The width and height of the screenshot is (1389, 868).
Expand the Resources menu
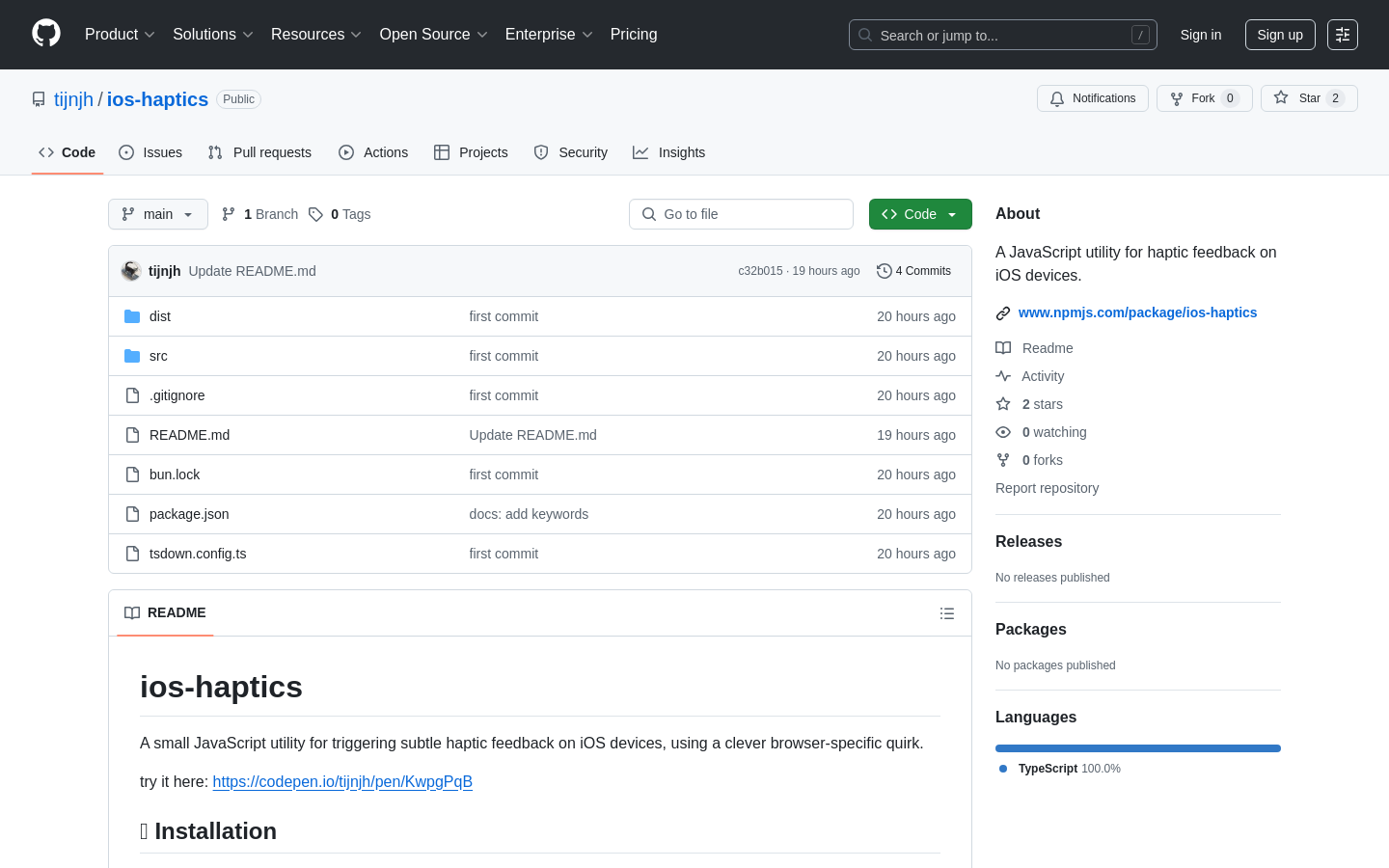click(316, 35)
